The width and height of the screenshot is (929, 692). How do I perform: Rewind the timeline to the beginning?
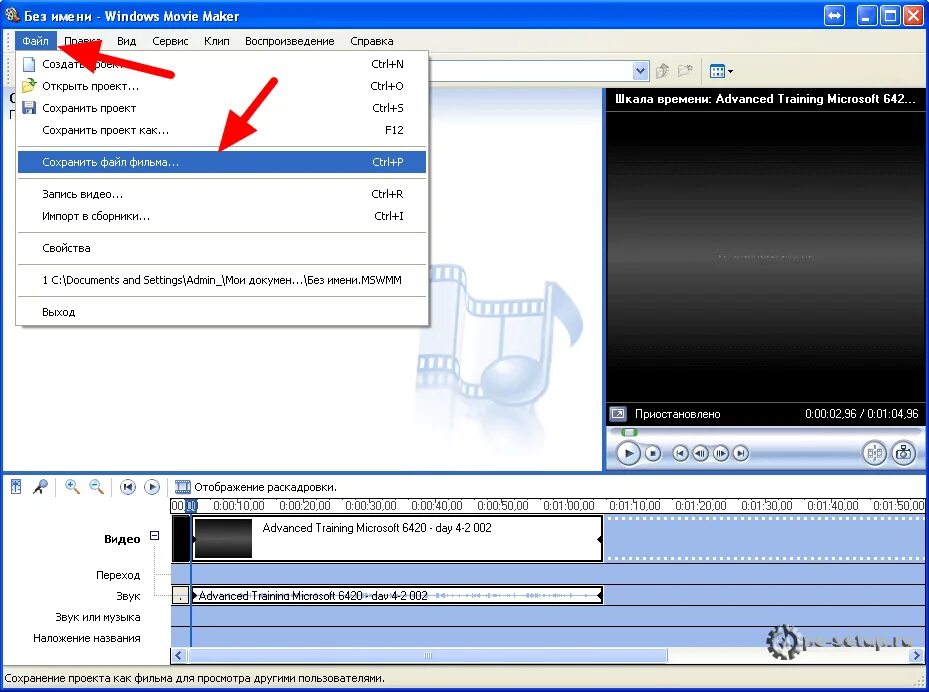point(127,487)
